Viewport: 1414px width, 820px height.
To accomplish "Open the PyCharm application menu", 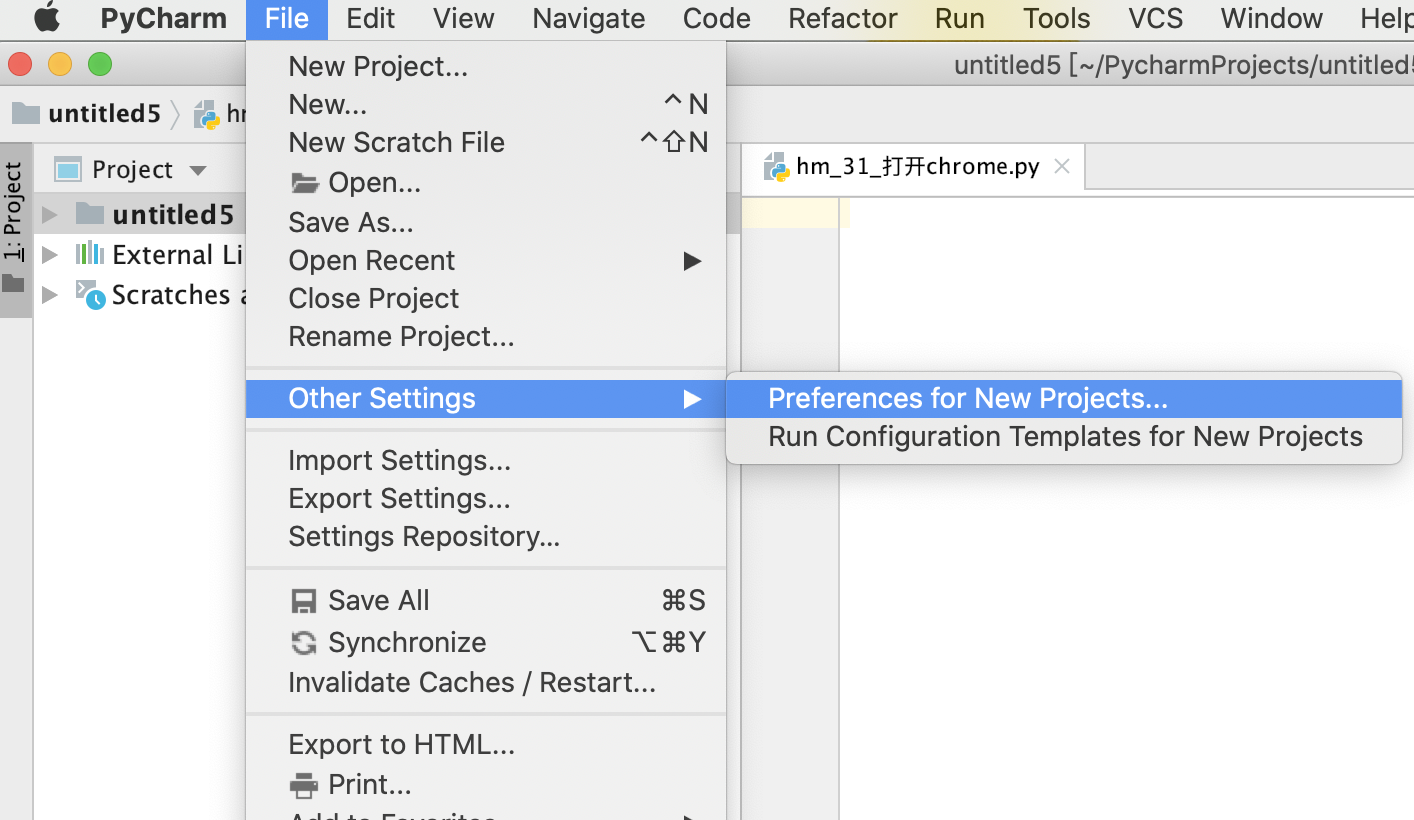I will pyautogui.click(x=163, y=18).
